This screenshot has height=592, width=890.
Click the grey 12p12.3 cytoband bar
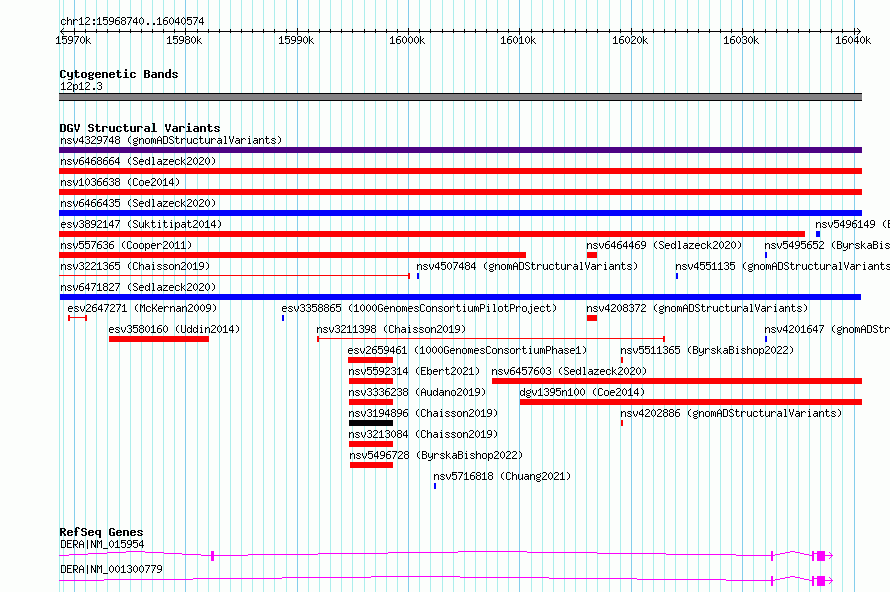460,97
